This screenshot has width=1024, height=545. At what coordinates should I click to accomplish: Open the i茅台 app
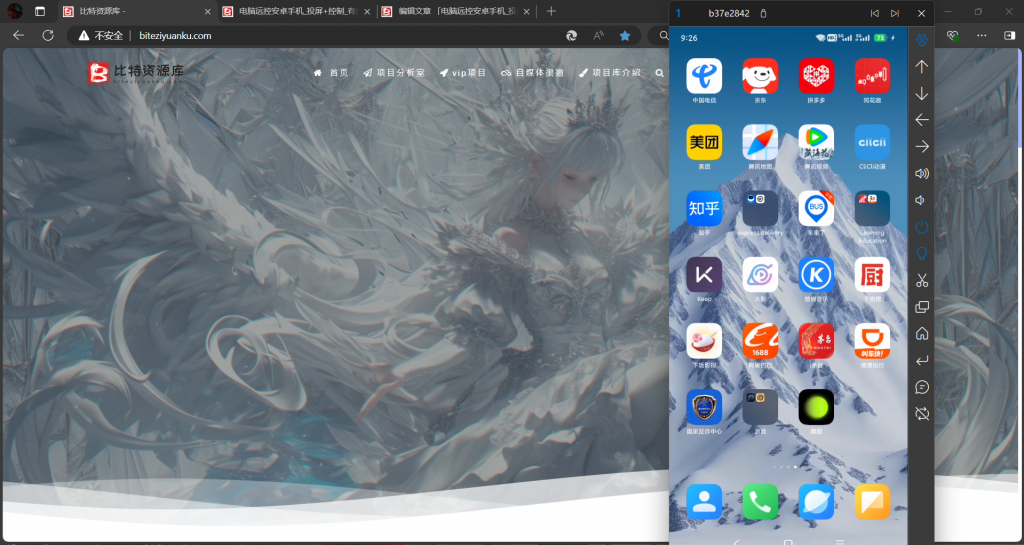[816, 341]
